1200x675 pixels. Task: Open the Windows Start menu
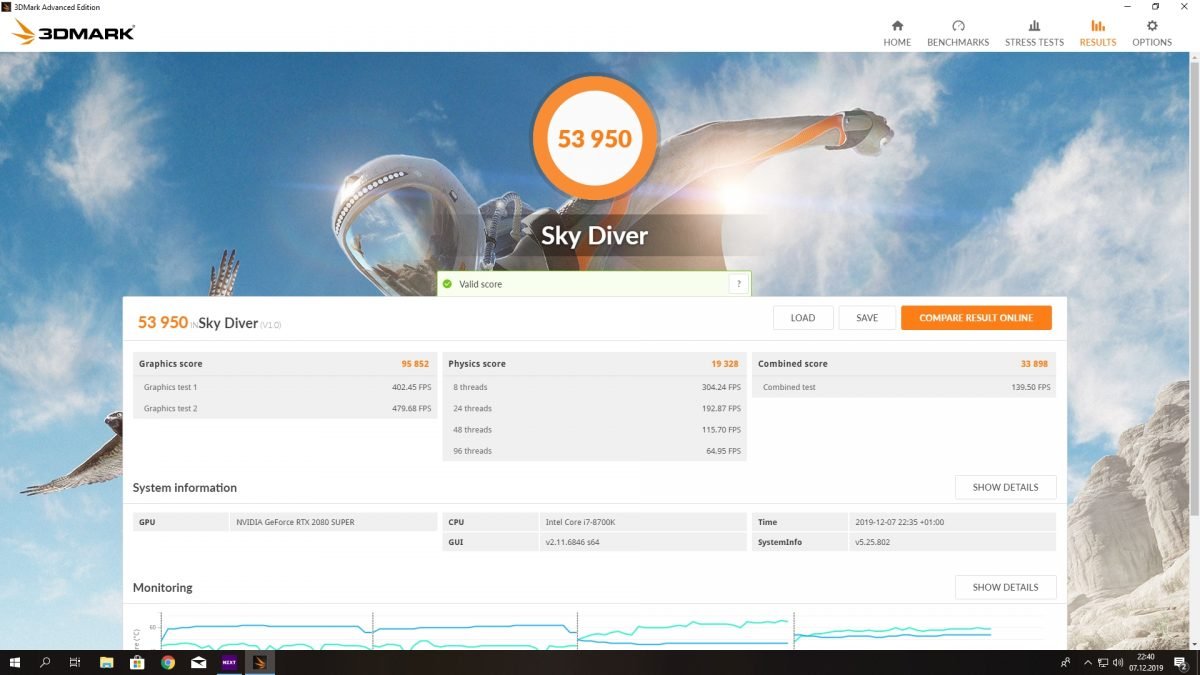tap(16, 662)
